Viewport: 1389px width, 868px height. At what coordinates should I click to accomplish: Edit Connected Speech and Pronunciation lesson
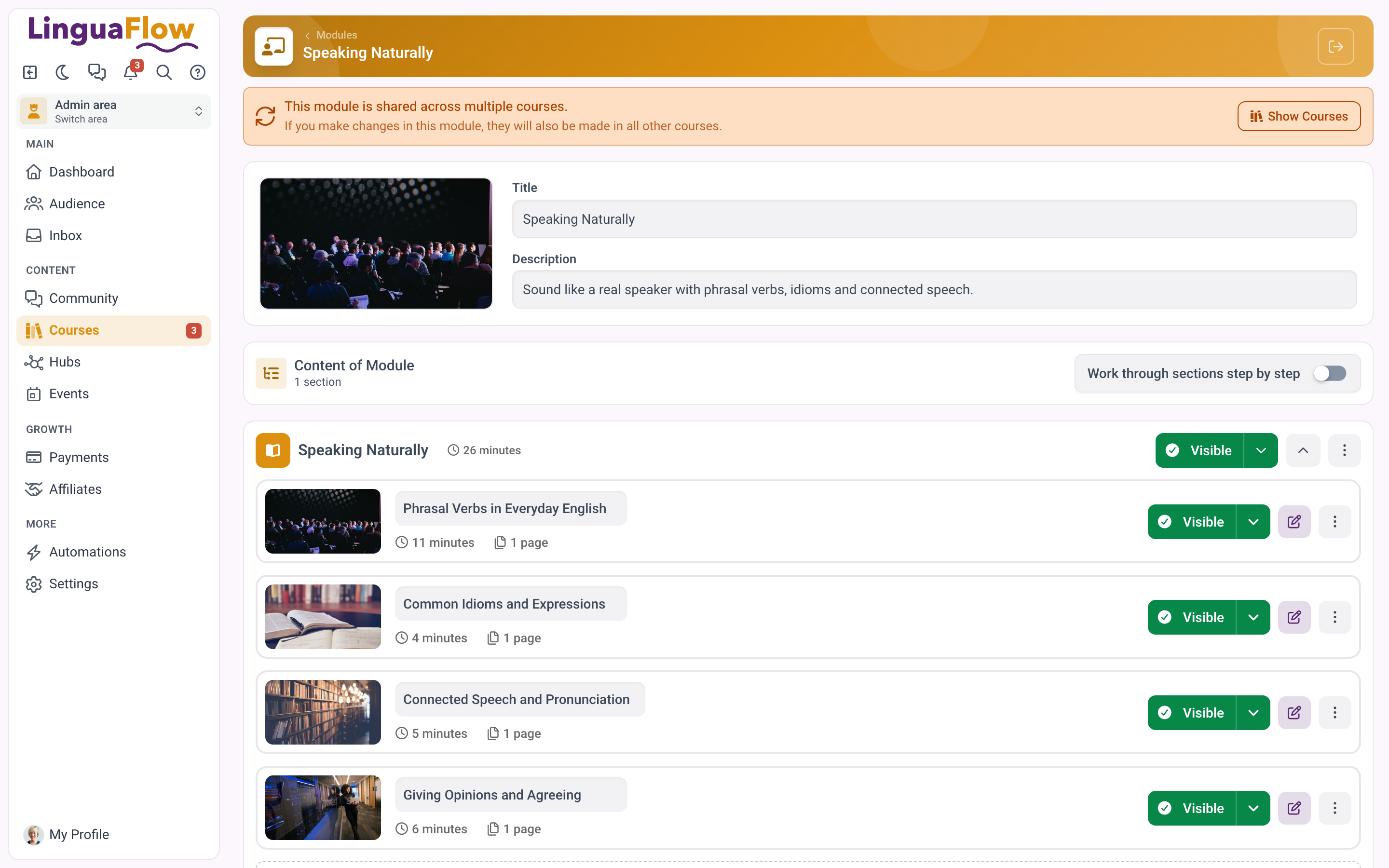tap(1294, 712)
